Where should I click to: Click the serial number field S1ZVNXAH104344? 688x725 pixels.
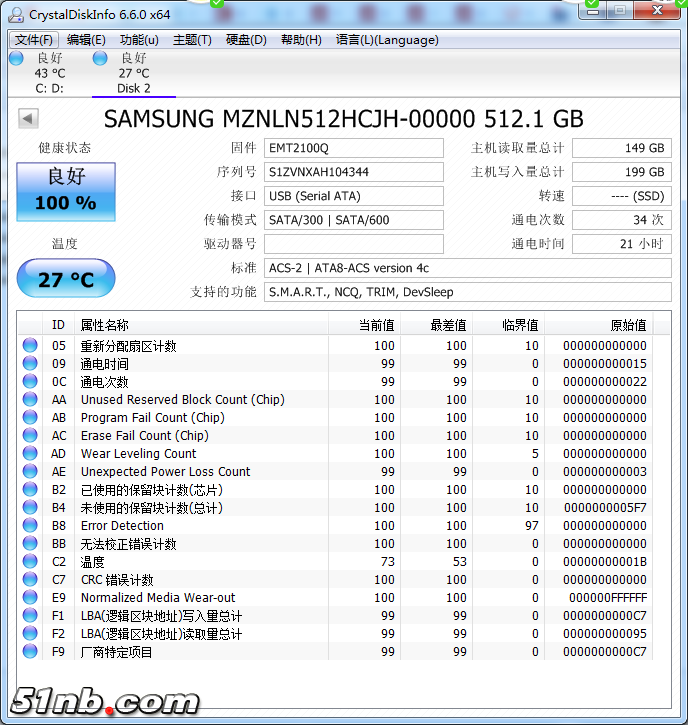[x=353, y=172]
